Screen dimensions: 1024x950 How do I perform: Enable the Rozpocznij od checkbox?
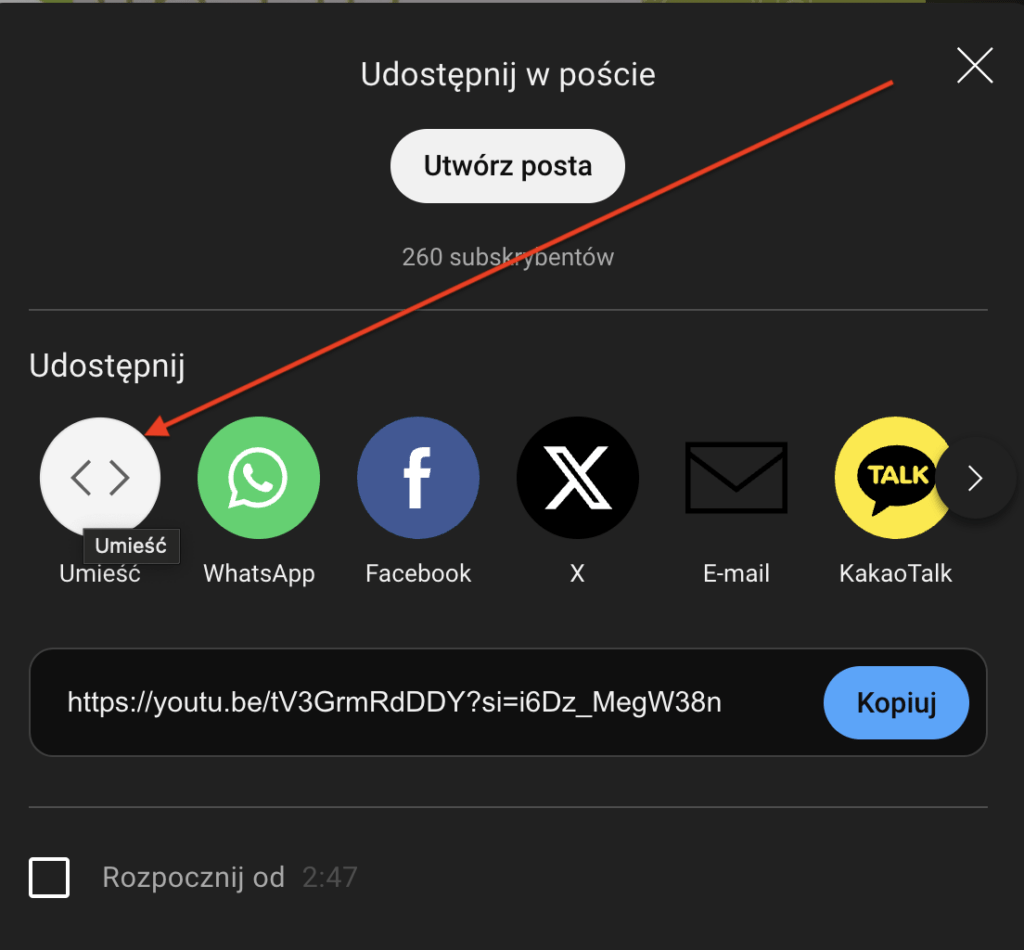click(x=49, y=877)
